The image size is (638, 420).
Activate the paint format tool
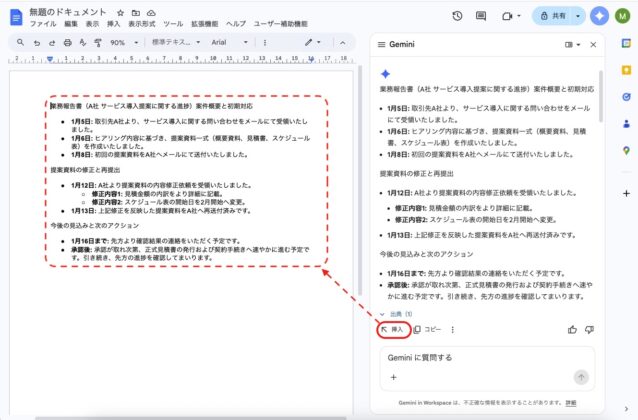[98, 43]
